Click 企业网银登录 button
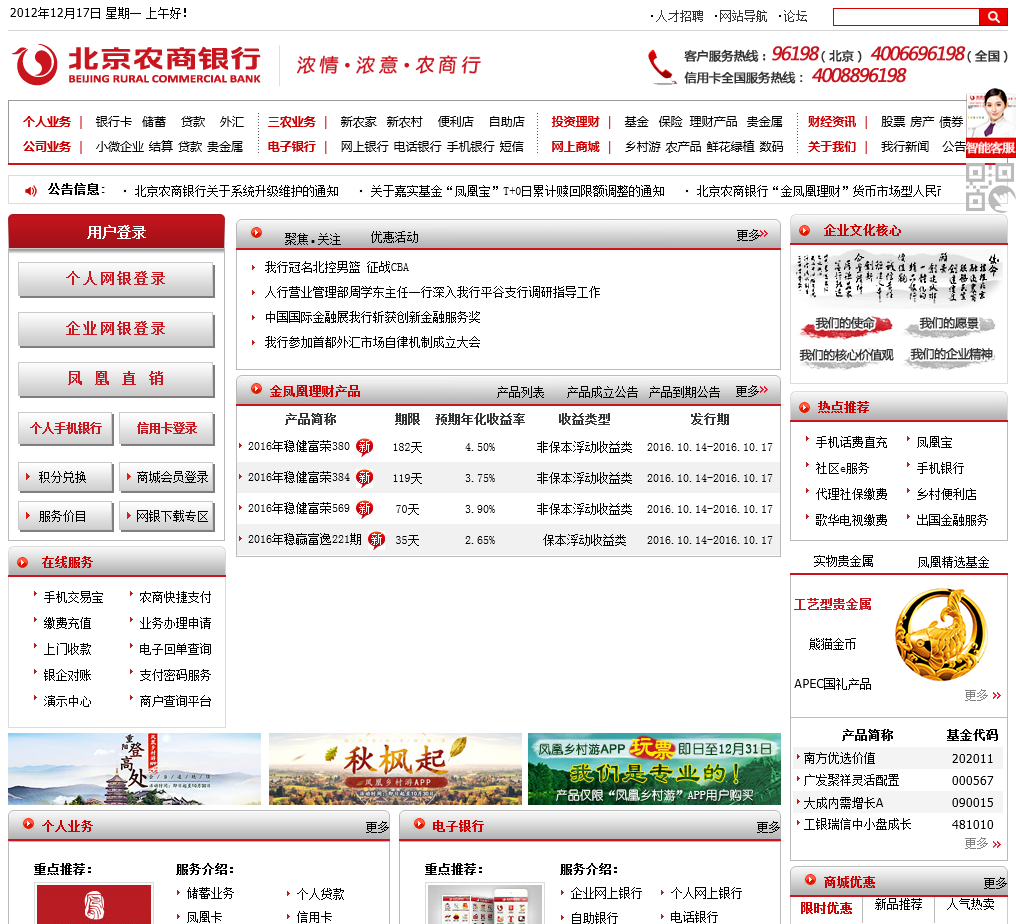The width and height of the screenshot is (1016, 924). click(x=116, y=329)
